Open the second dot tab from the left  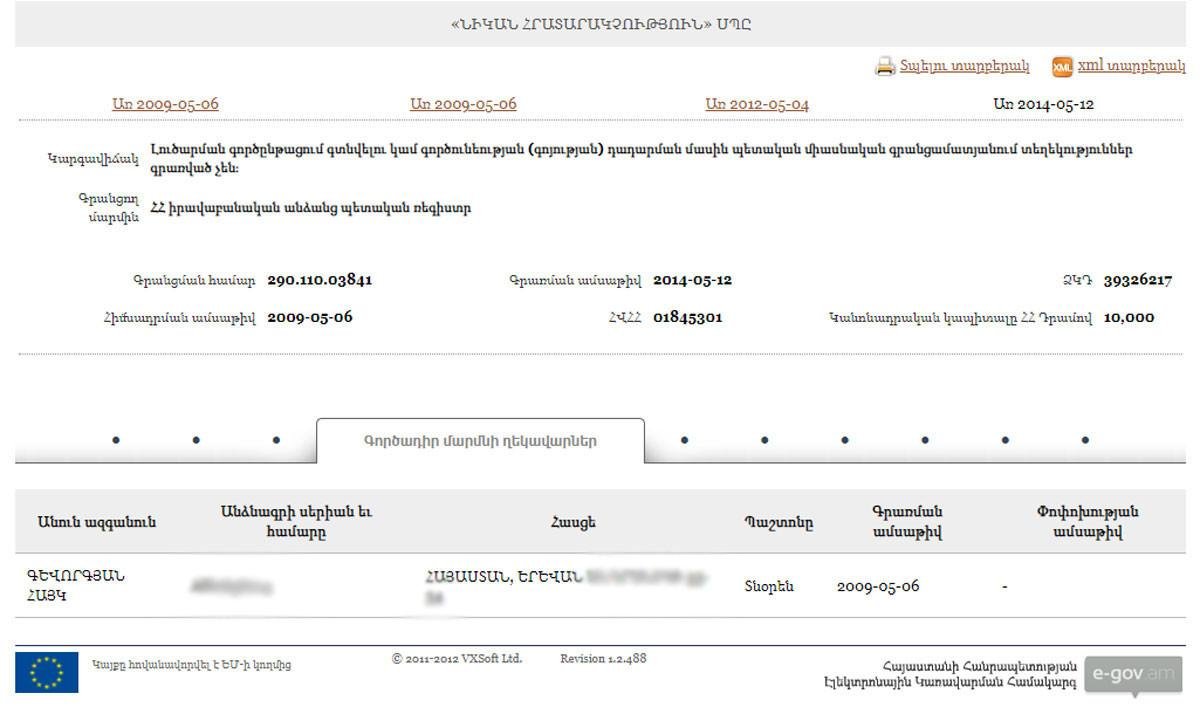coord(196,440)
